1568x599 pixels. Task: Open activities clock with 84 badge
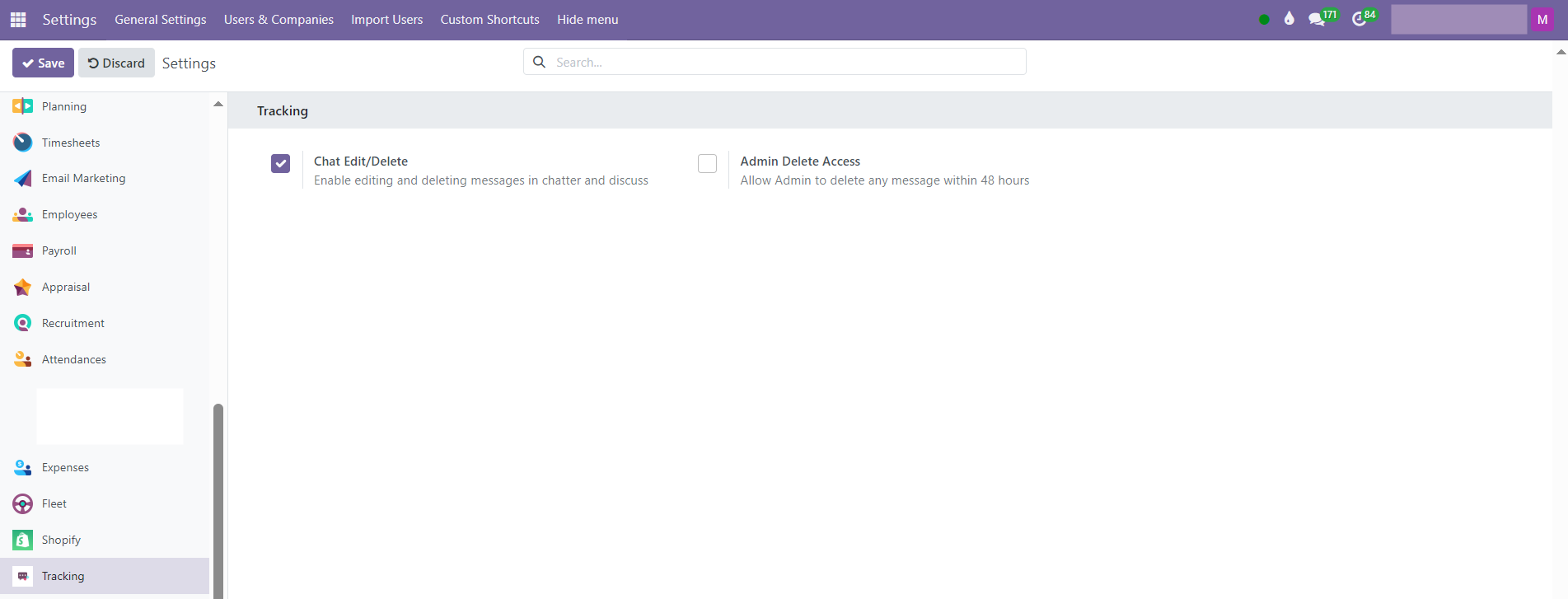point(1364,18)
